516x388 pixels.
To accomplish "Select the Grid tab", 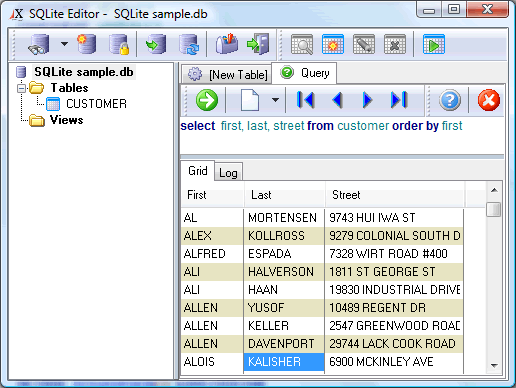I will tap(197, 171).
